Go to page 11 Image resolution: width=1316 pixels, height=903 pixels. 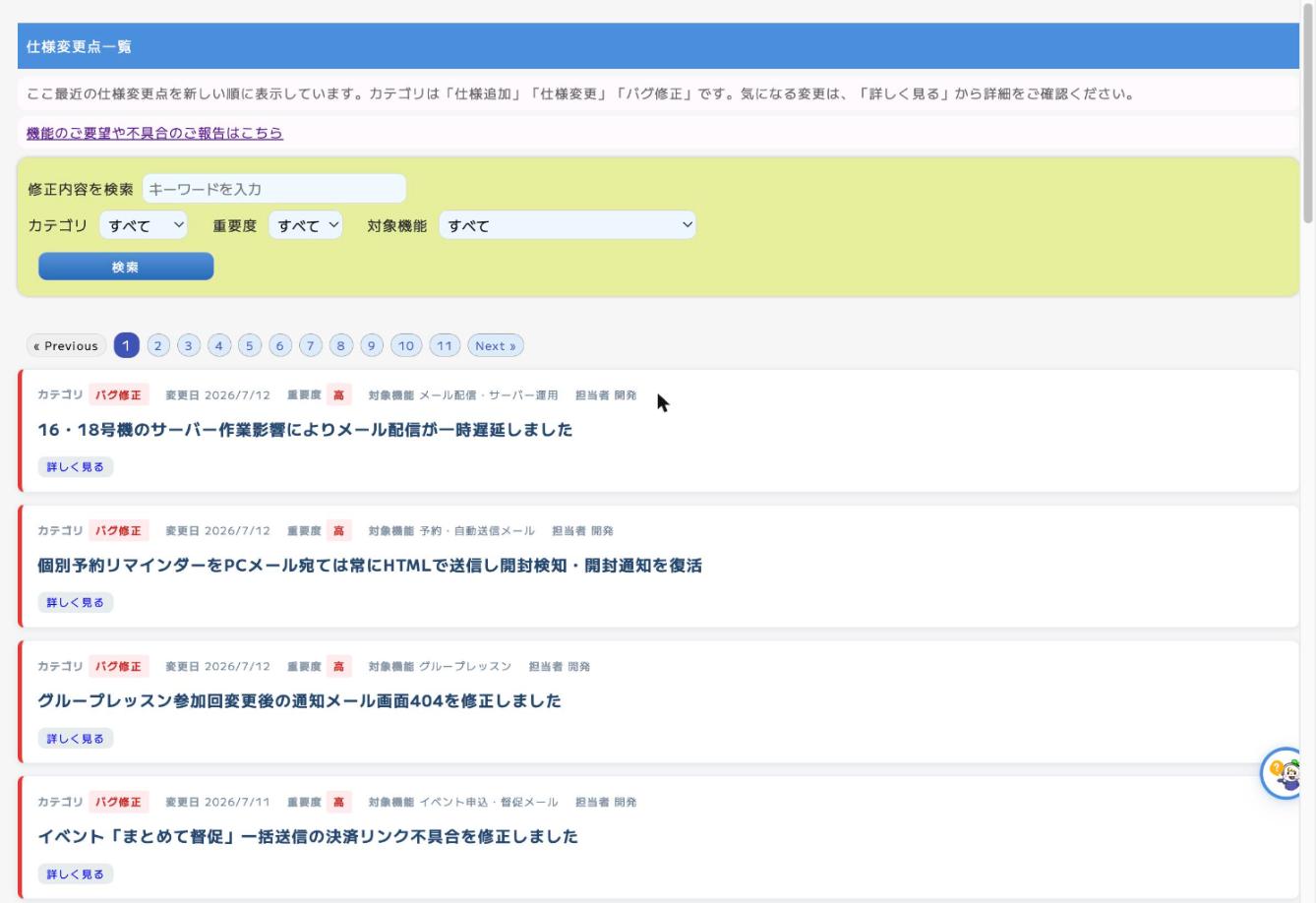445,345
